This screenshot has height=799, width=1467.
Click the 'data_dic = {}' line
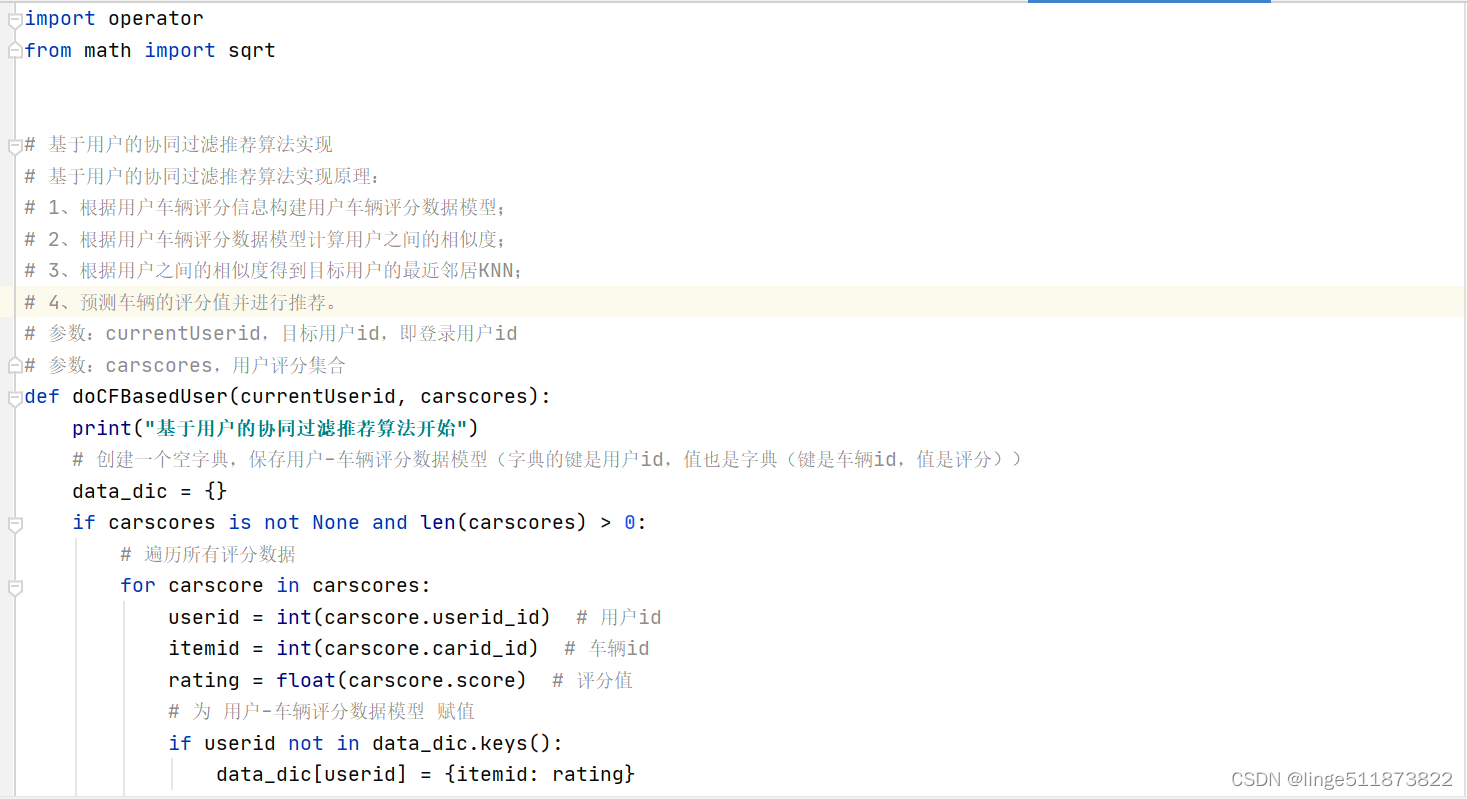[x=150, y=491]
